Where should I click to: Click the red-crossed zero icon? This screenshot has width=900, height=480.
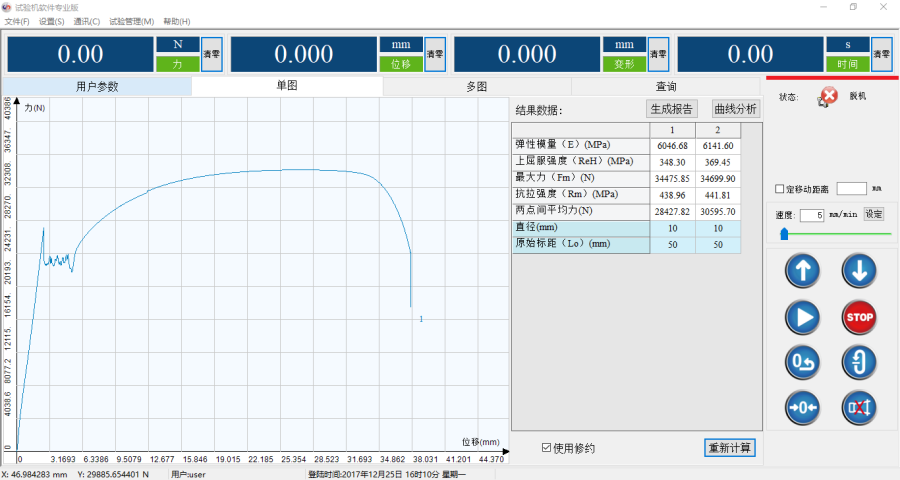tap(859, 406)
